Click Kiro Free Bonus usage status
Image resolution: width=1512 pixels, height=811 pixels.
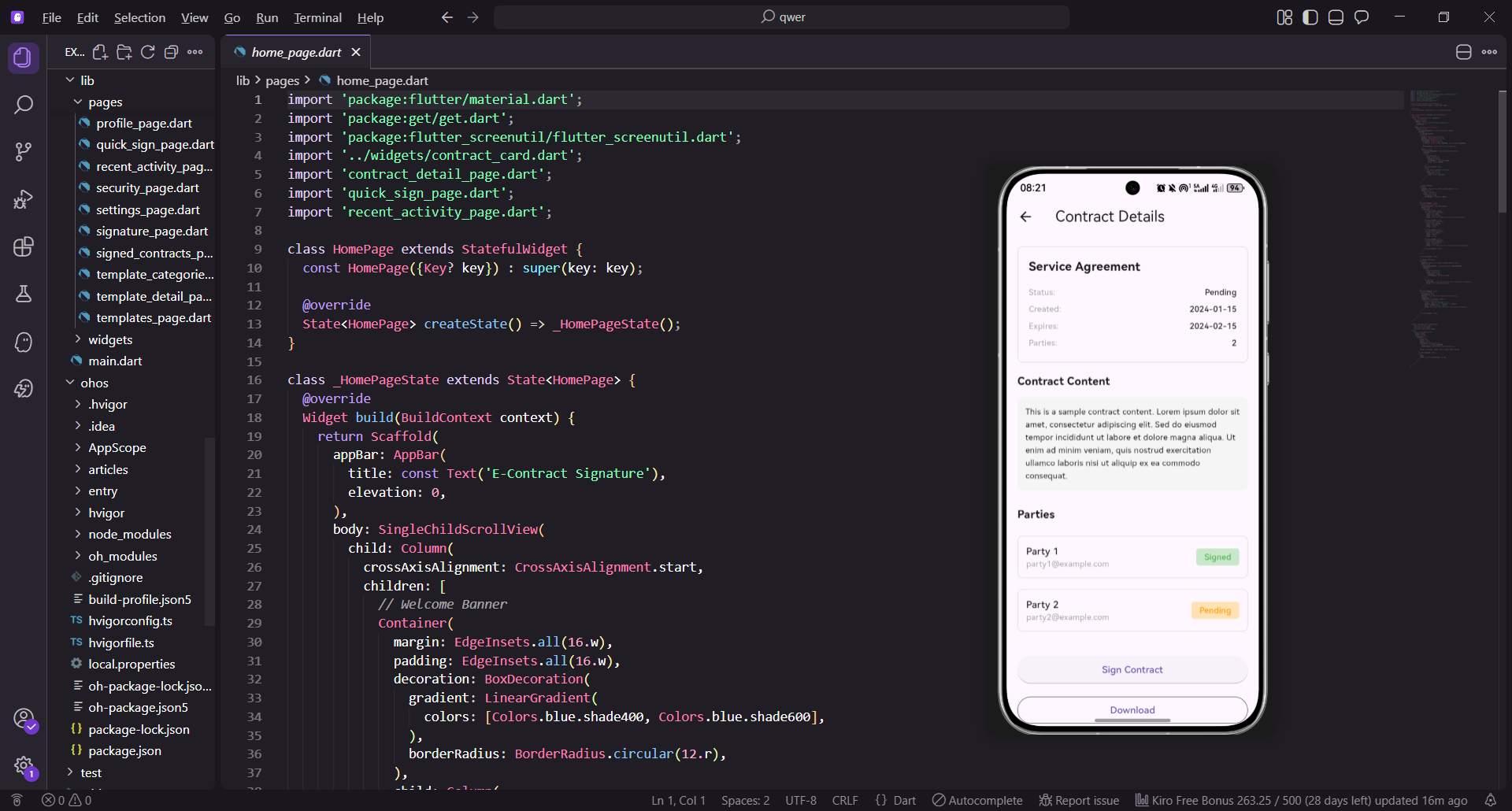coord(1301,800)
